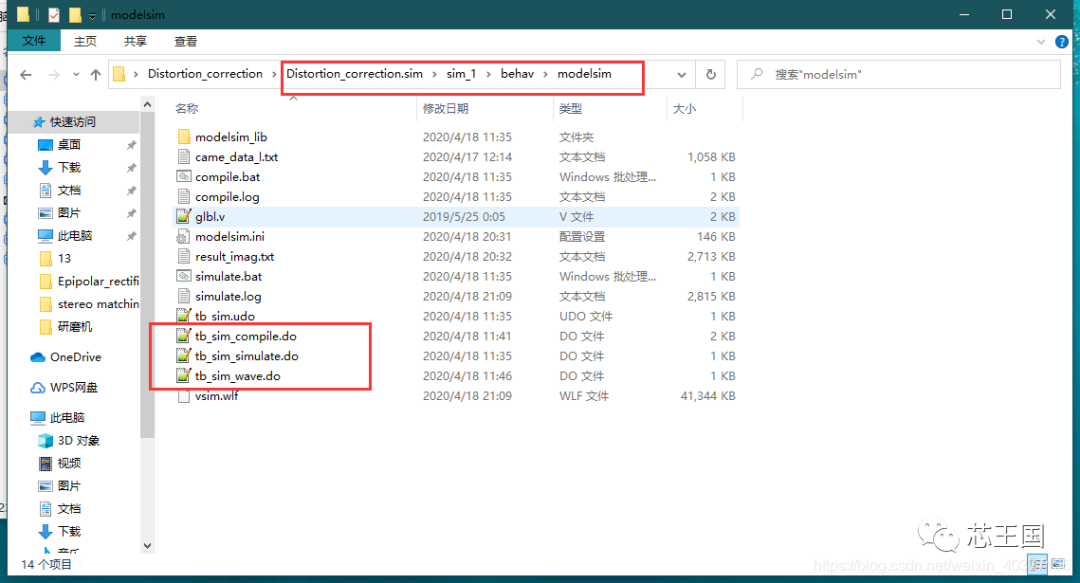Open 视频 folder in navigation pane

[x=60, y=463]
